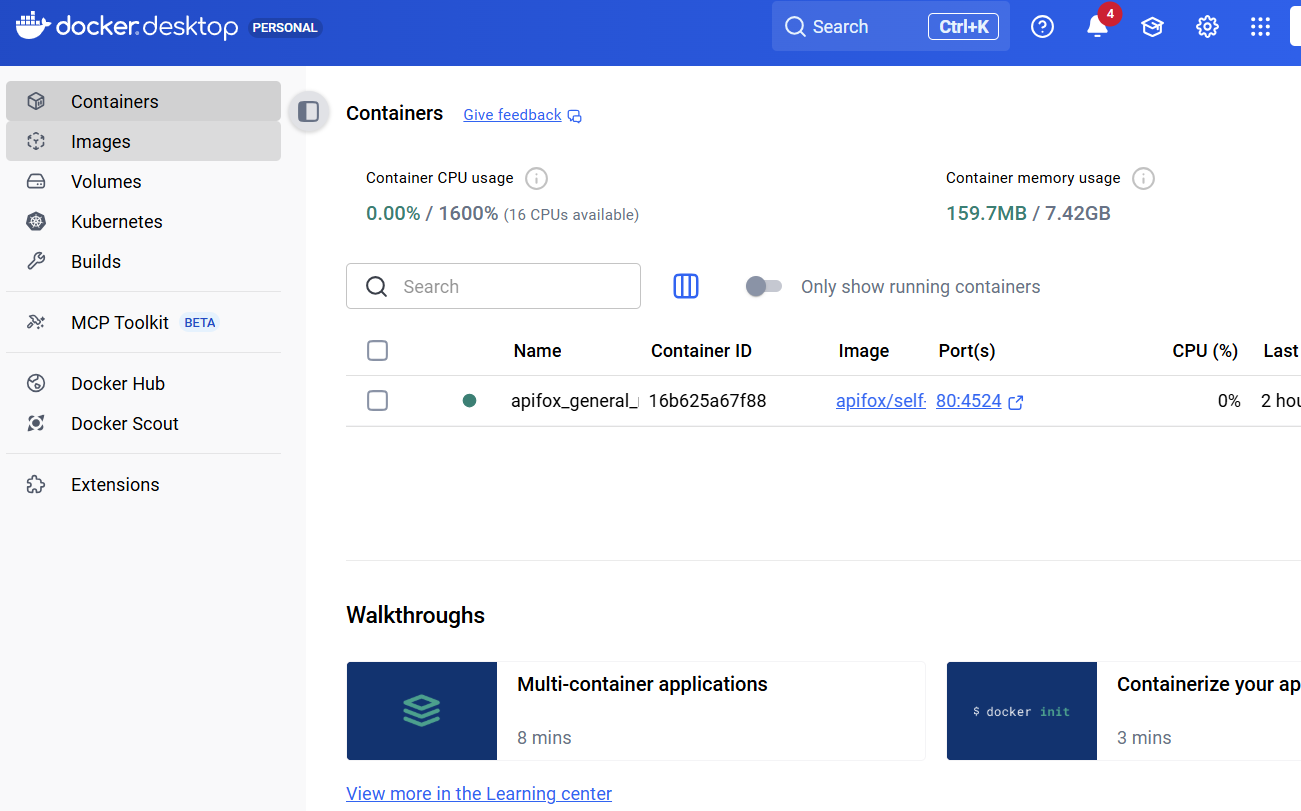Image resolution: width=1301 pixels, height=811 pixels.
Task: Click the header Search bar with Ctrl+K
Action: pyautogui.click(x=891, y=26)
